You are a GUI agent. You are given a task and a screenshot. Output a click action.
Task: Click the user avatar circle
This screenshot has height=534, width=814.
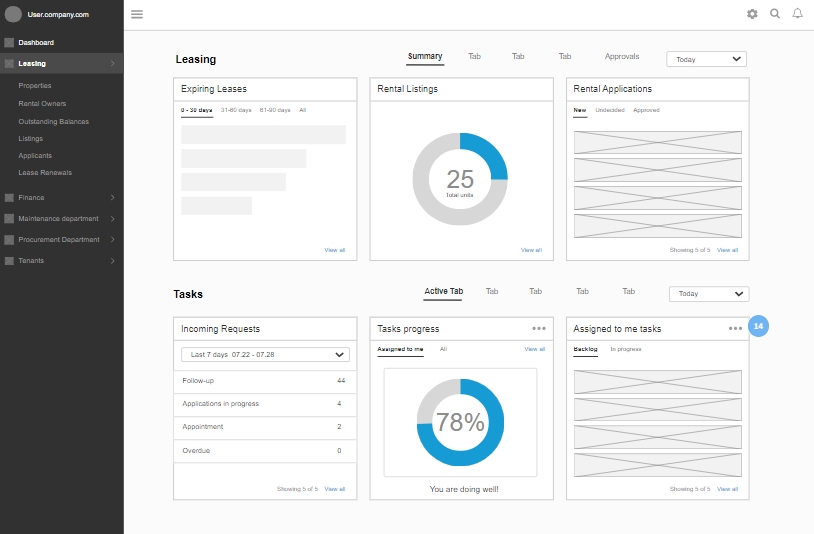click(13, 14)
